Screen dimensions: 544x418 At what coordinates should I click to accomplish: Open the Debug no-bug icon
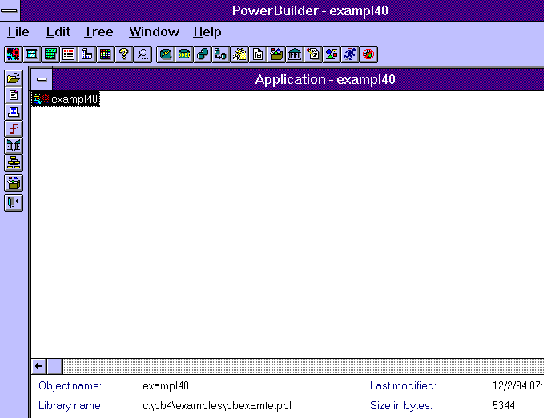click(x=368, y=54)
